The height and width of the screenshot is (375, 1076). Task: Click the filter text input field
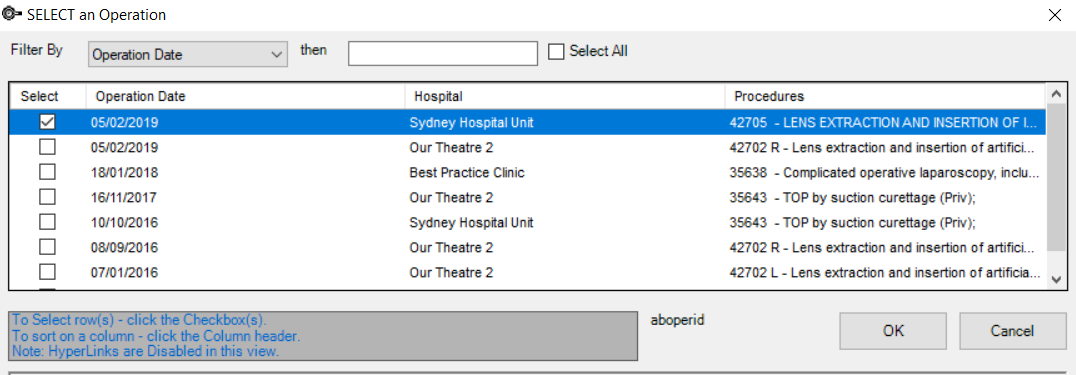tap(443, 54)
